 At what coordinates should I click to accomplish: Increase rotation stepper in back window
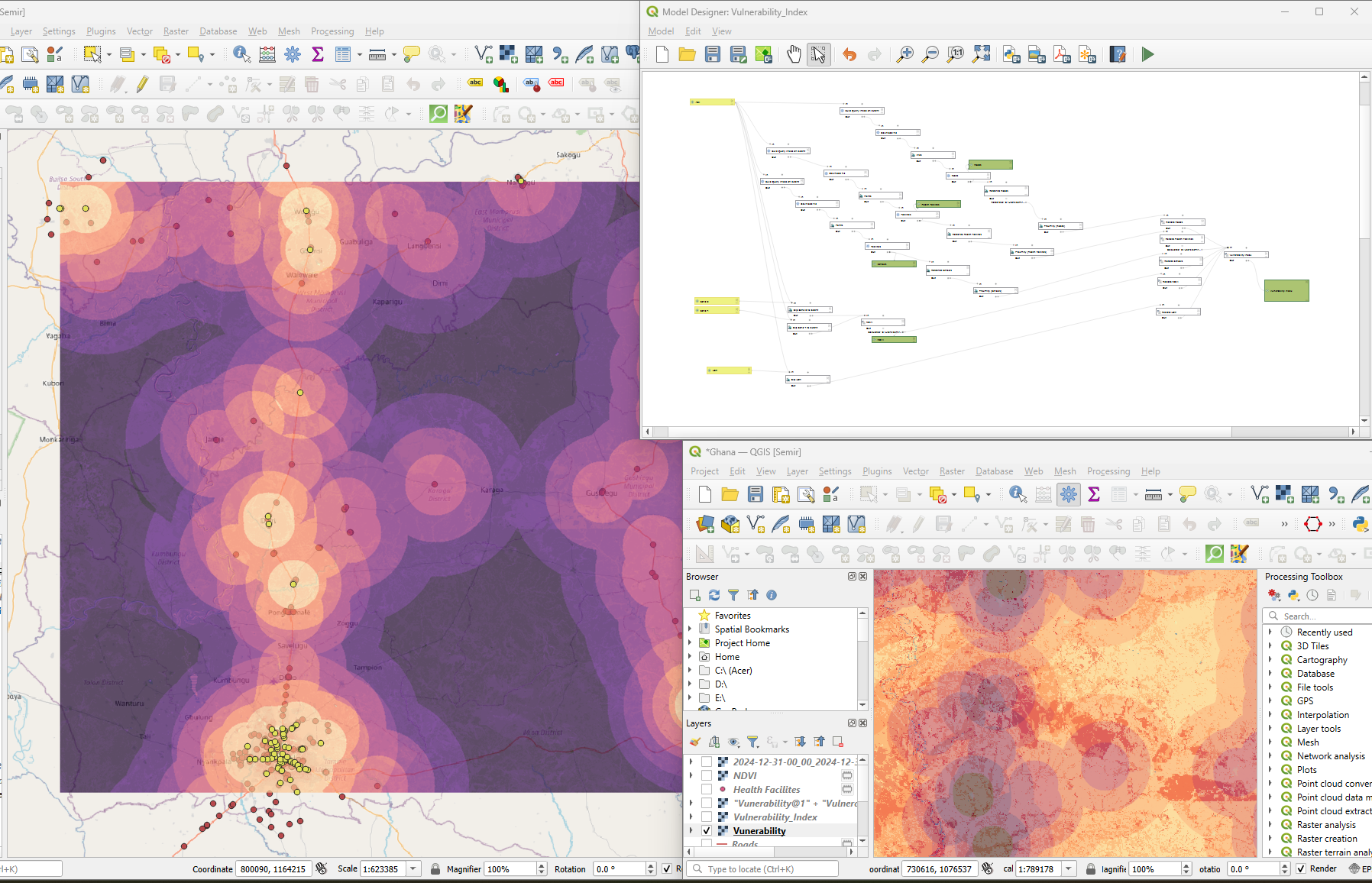(651, 865)
